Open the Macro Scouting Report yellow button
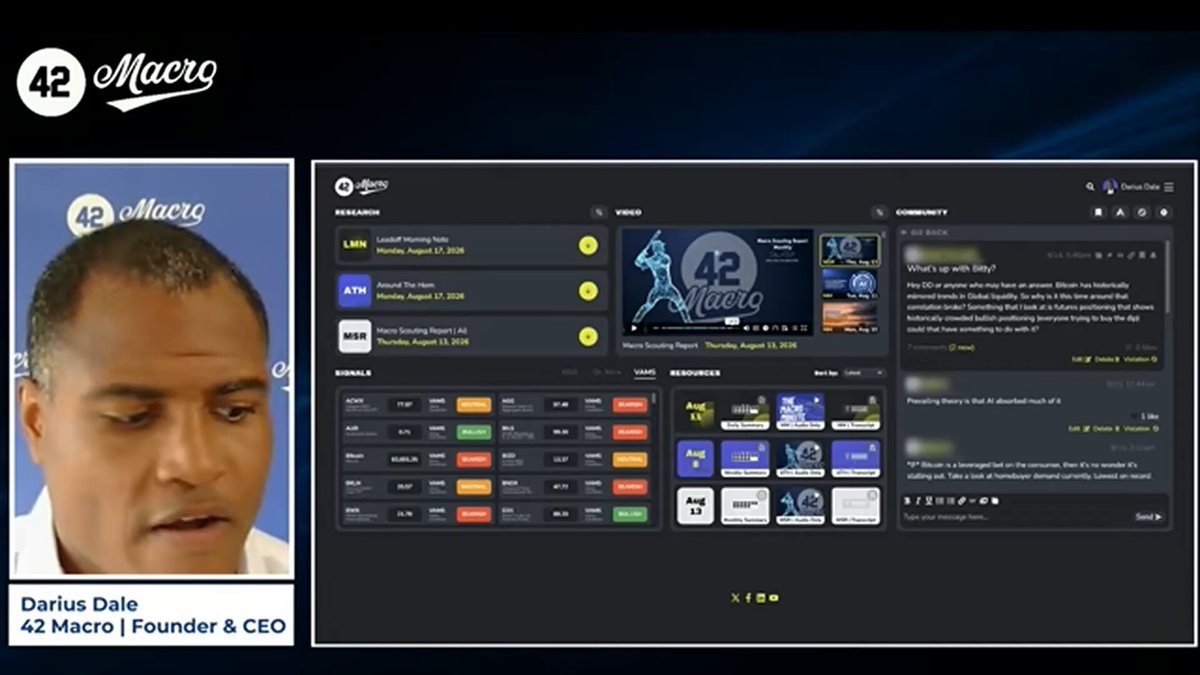Screen dimensions: 1200x675 (x=588, y=336)
